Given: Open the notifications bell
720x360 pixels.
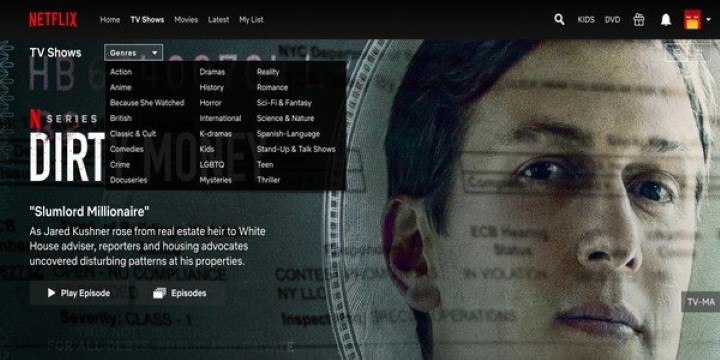Looking at the screenshot, I should tap(665, 20).
